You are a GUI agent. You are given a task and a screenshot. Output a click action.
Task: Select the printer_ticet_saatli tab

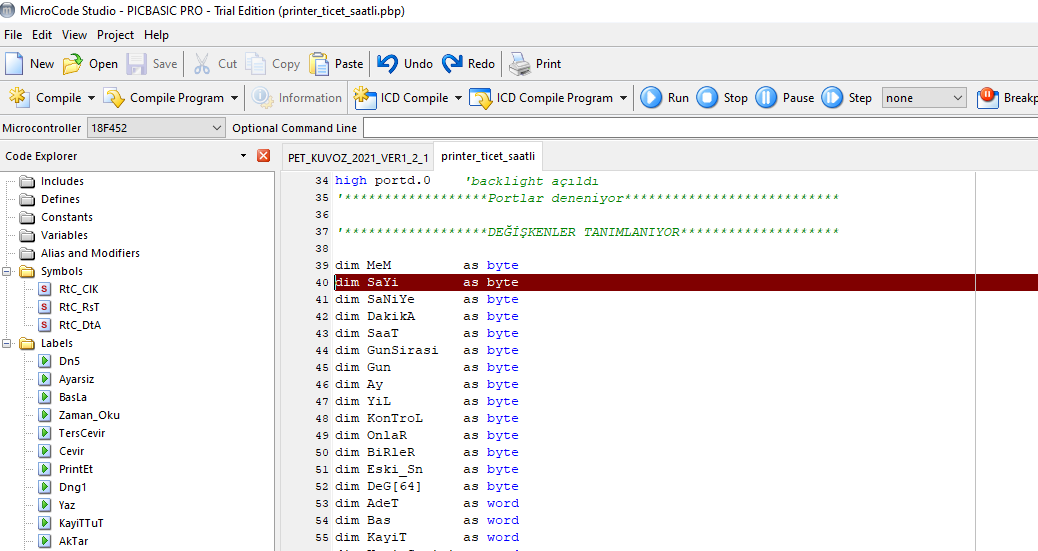488,156
